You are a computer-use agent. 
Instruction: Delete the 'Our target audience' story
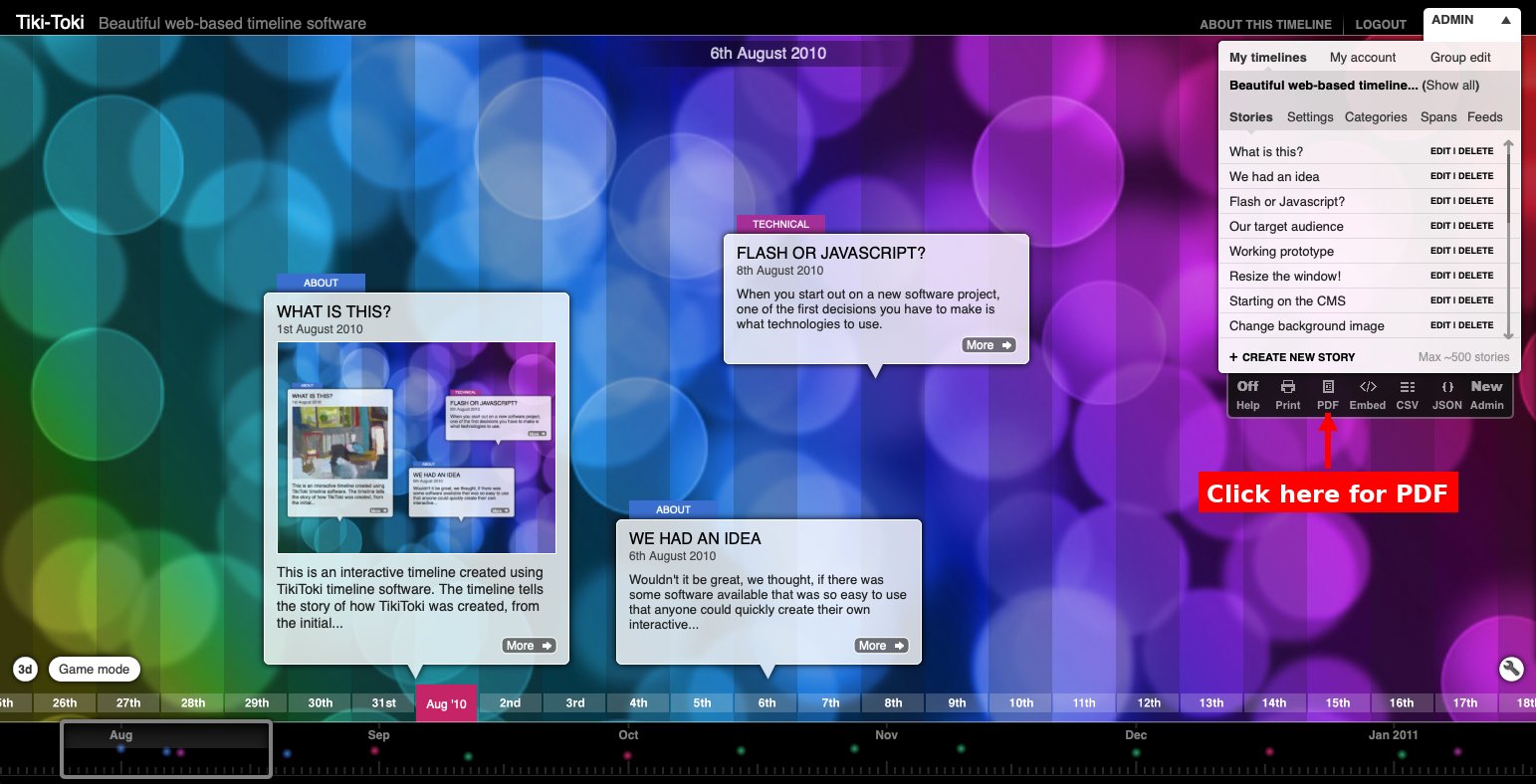pyautogui.click(x=1476, y=226)
